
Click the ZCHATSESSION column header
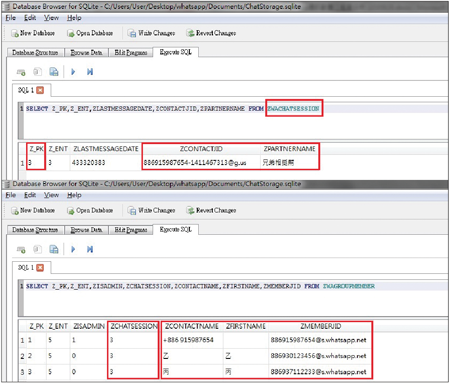134,326
